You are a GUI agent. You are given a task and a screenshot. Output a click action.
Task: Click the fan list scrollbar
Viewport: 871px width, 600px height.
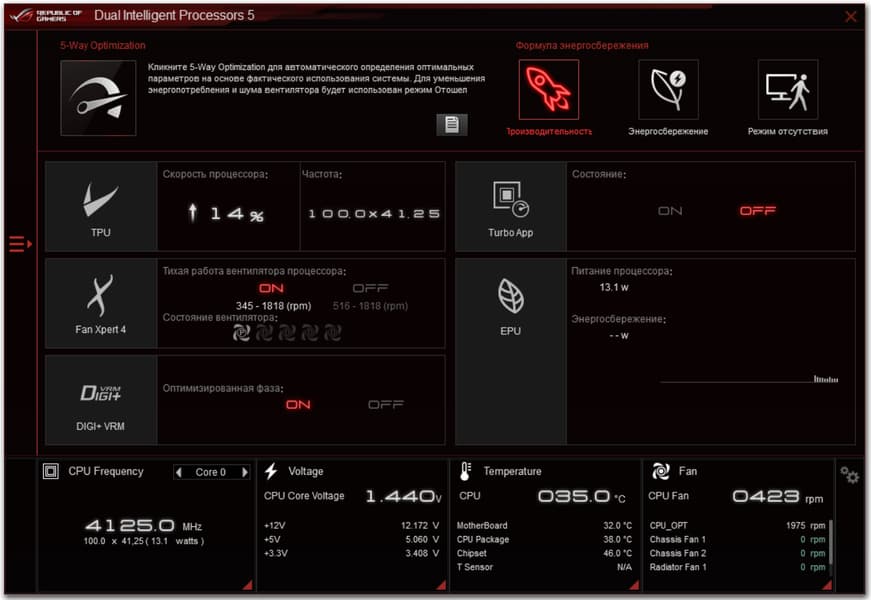[x=830, y=543]
